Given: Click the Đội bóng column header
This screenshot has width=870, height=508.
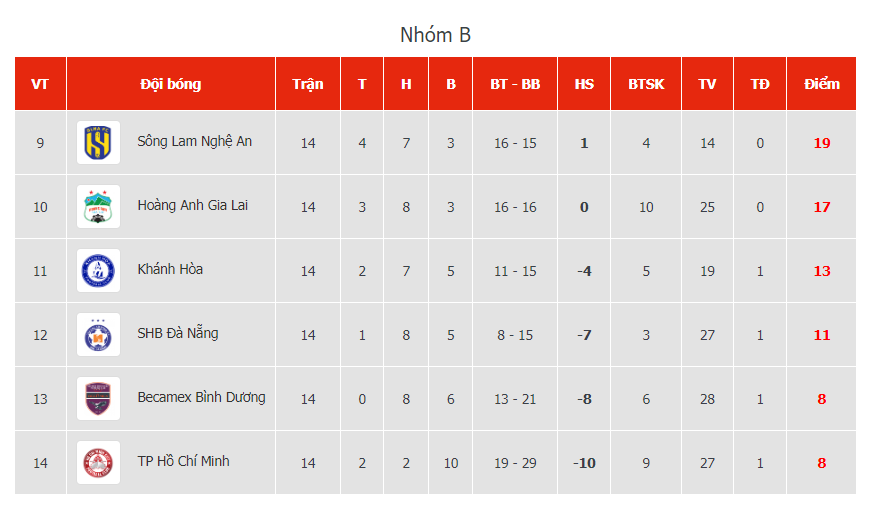Looking at the screenshot, I should point(170,84).
